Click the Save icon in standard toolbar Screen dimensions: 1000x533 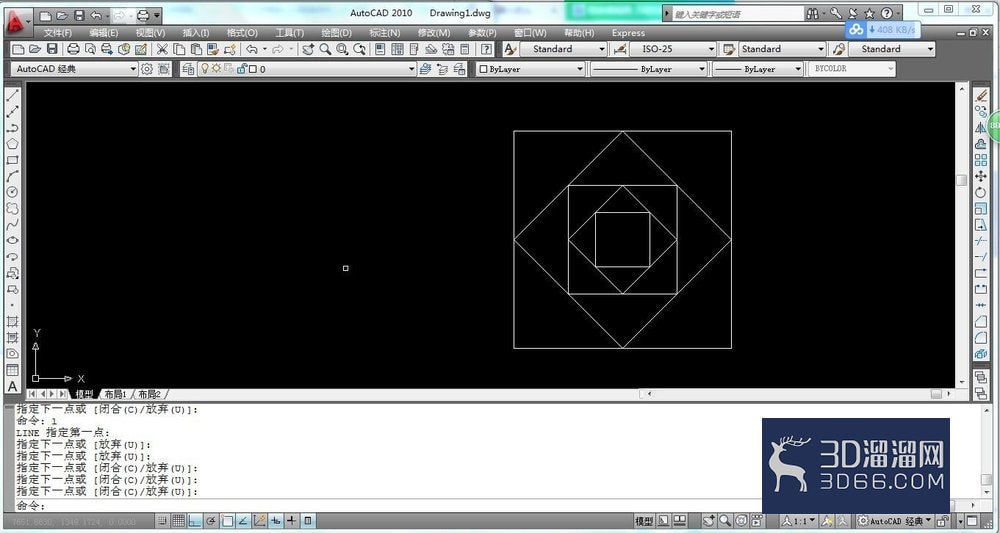pos(52,49)
